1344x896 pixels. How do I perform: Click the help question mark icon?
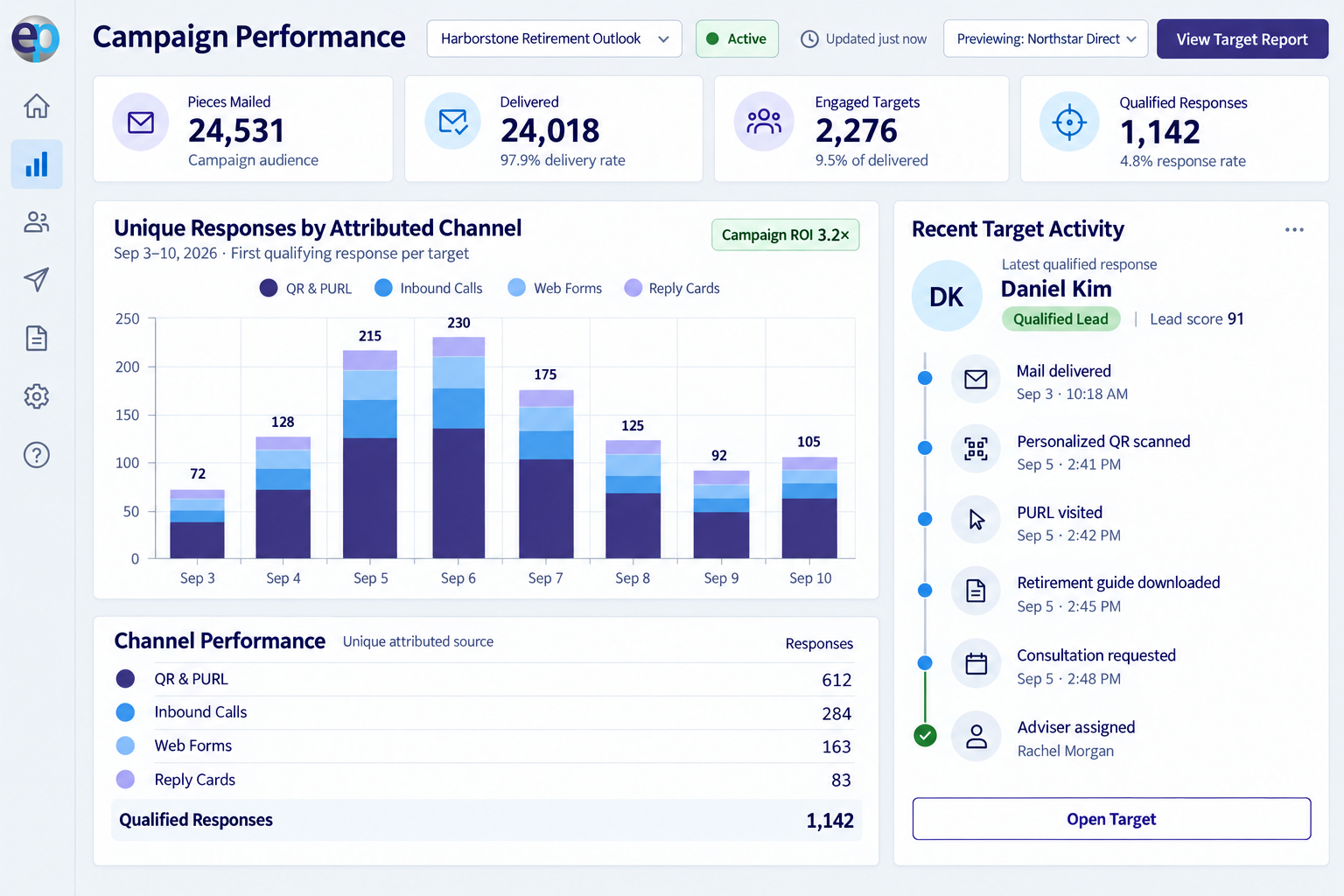(37, 455)
